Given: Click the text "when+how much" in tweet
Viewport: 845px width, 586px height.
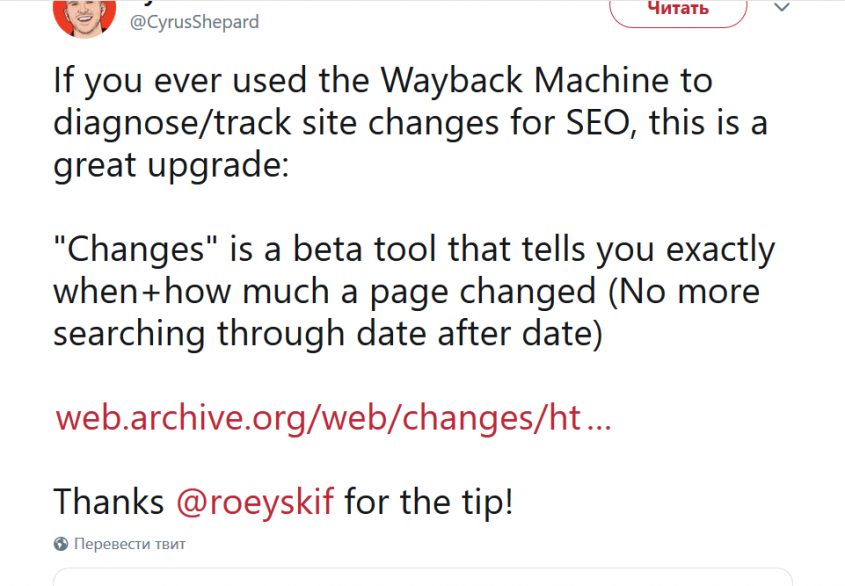Looking at the screenshot, I should click(x=185, y=292).
